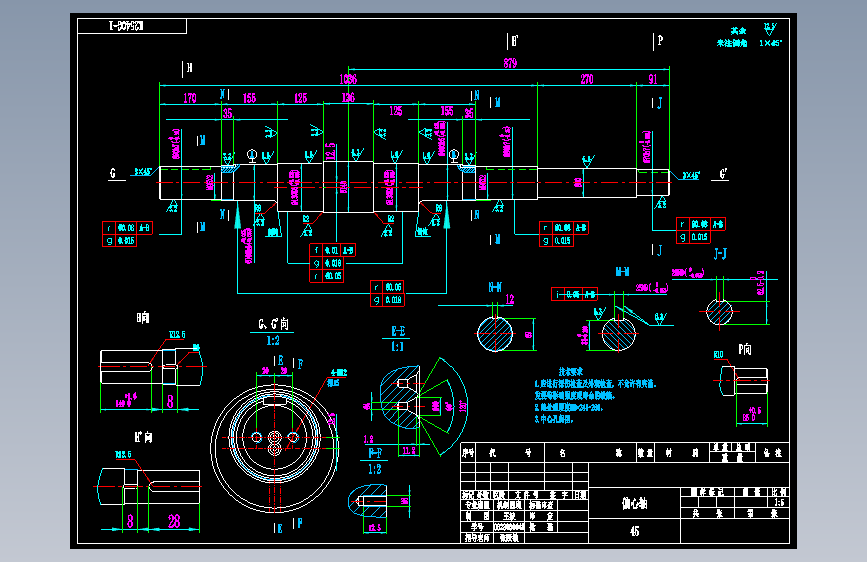Click the 1:5 scale in title block
The image size is (867, 562).
pos(779,502)
